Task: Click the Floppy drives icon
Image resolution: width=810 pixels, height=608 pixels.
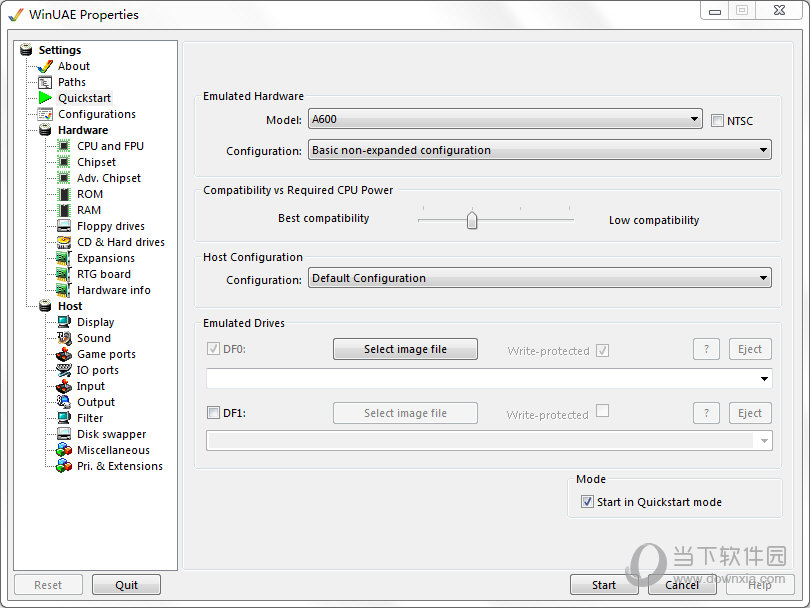Action: point(64,226)
